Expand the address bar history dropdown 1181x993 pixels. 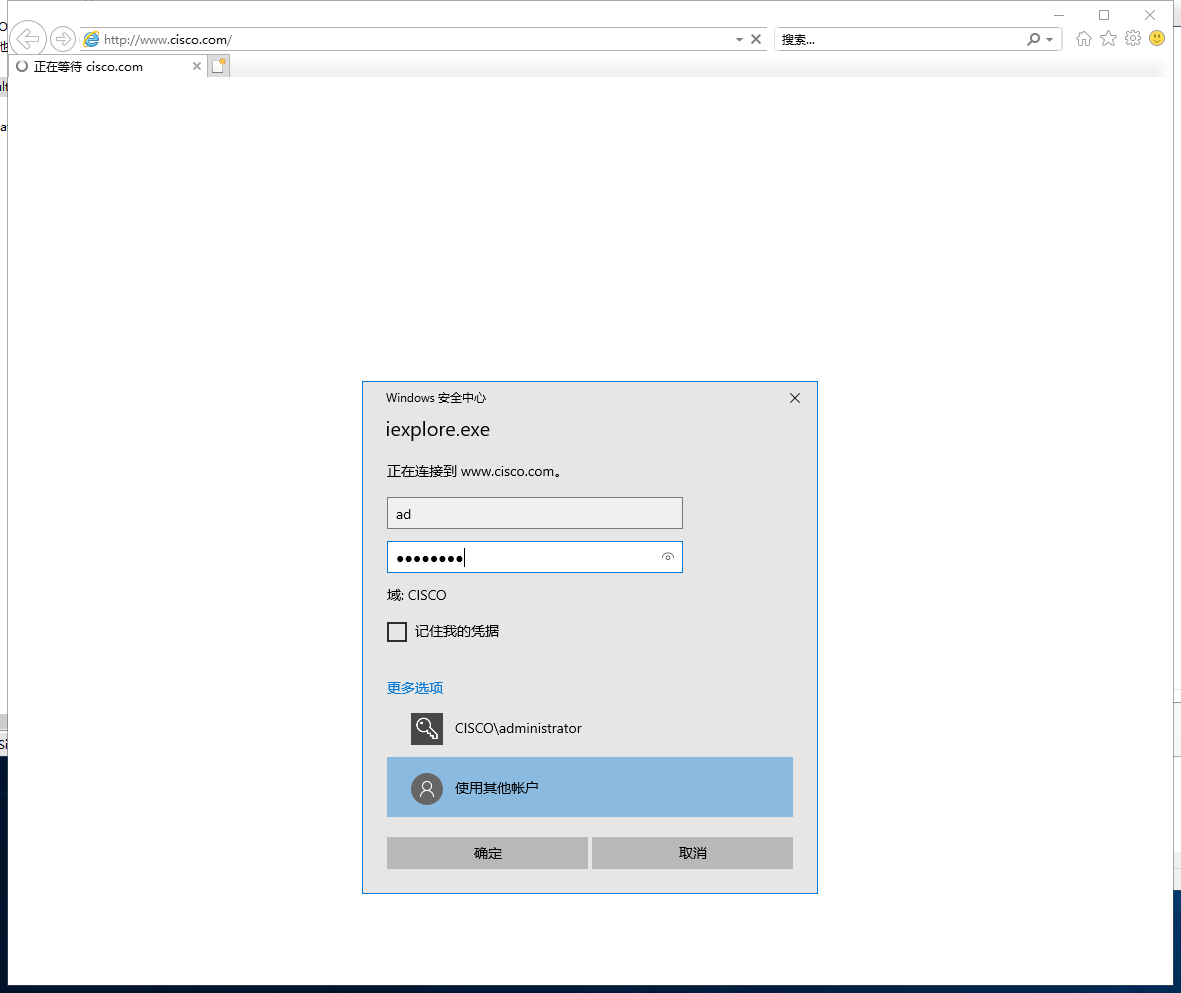[739, 39]
